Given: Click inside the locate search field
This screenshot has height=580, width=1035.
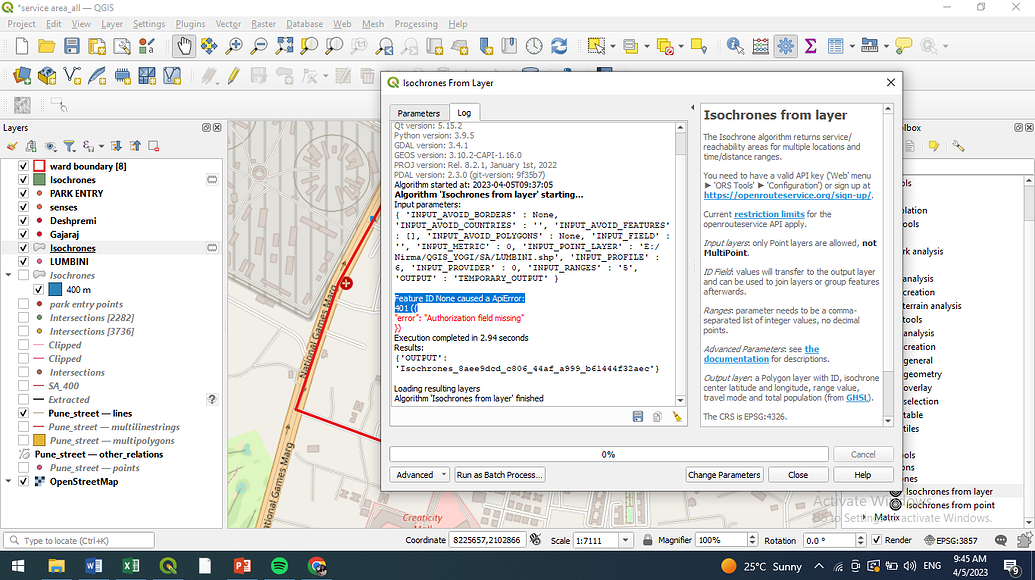Looking at the screenshot, I should [x=80, y=539].
